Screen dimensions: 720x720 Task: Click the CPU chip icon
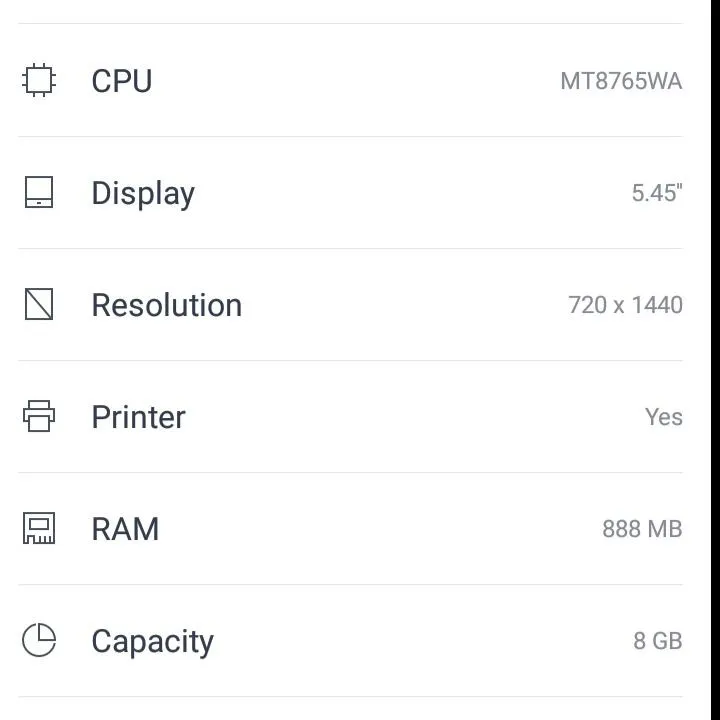(39, 80)
